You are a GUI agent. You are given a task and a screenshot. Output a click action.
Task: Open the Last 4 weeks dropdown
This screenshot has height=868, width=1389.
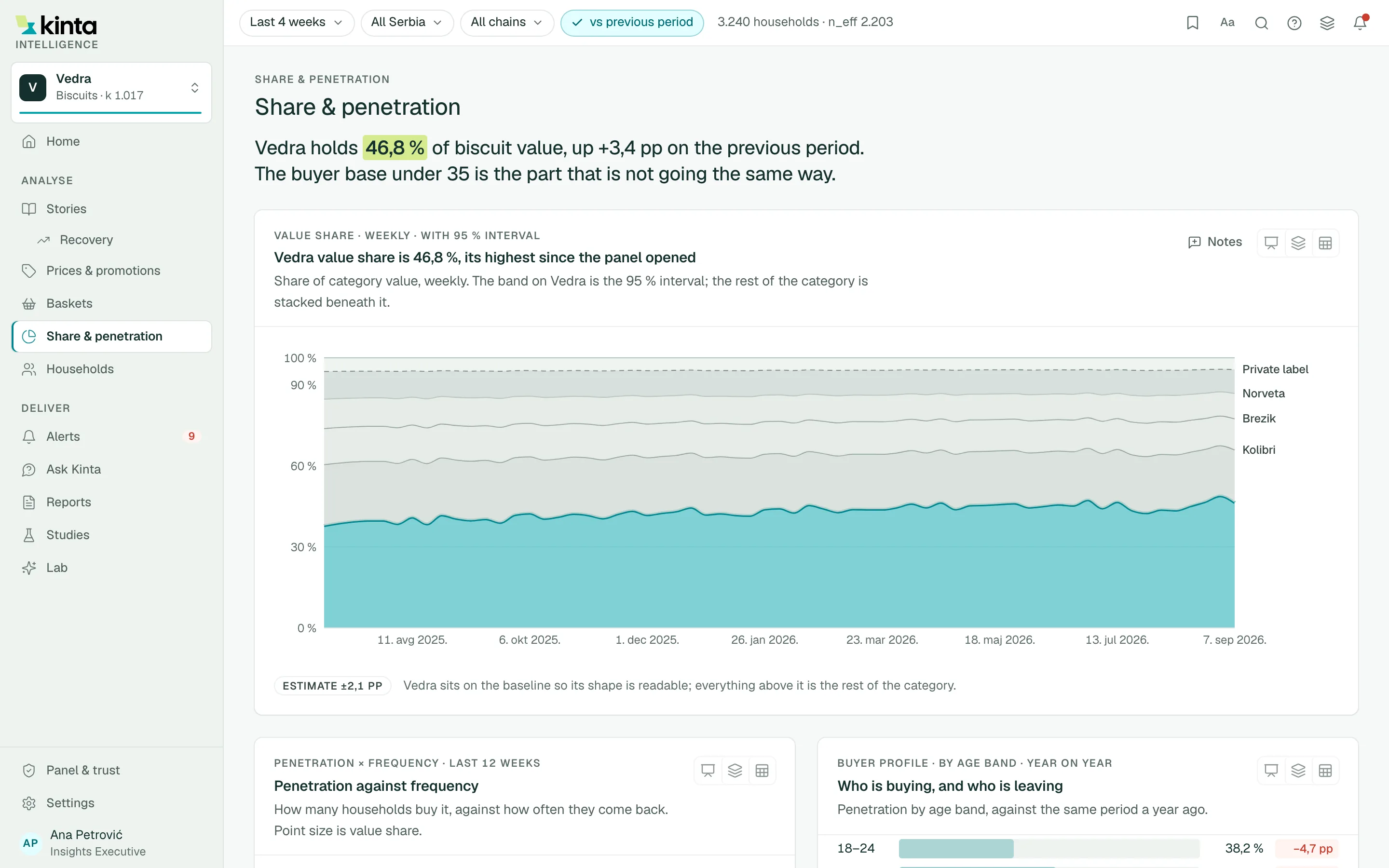click(x=296, y=22)
